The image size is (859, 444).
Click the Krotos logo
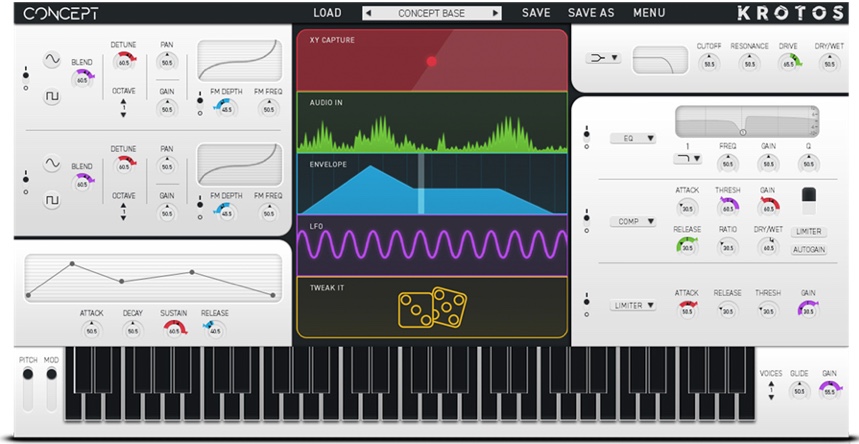790,13
